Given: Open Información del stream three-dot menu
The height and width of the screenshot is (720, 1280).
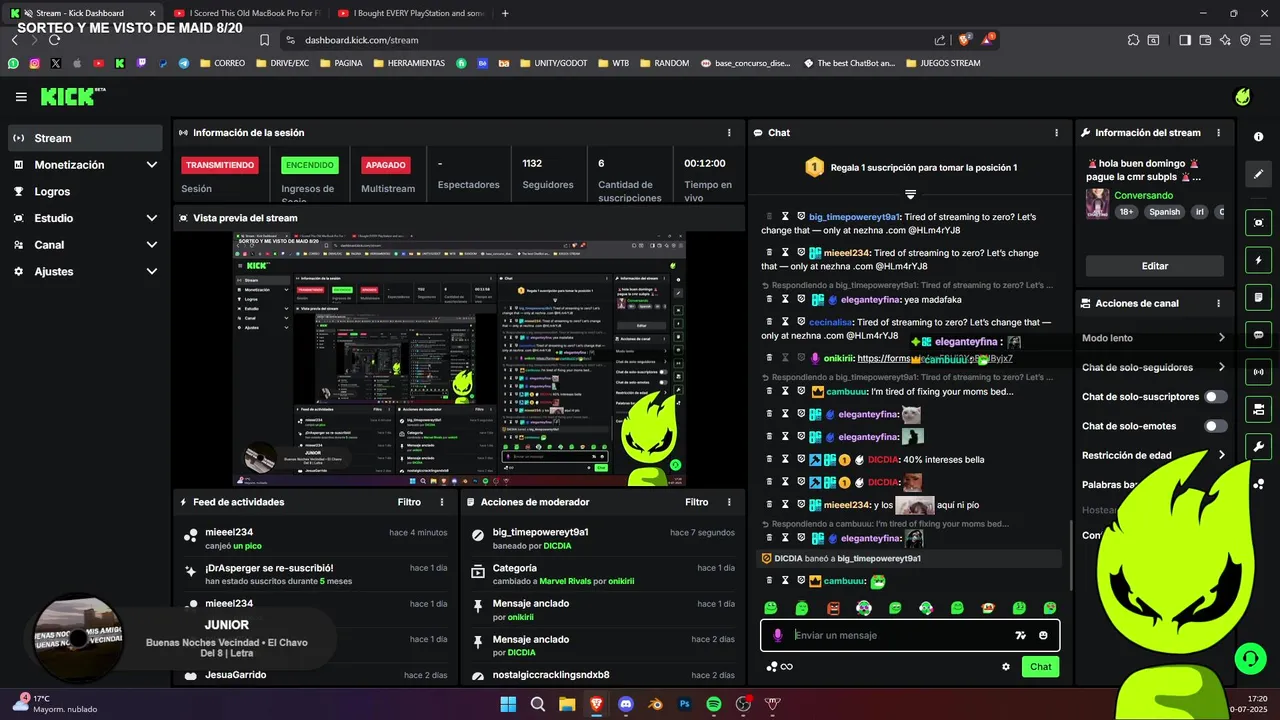Looking at the screenshot, I should tap(1218, 132).
